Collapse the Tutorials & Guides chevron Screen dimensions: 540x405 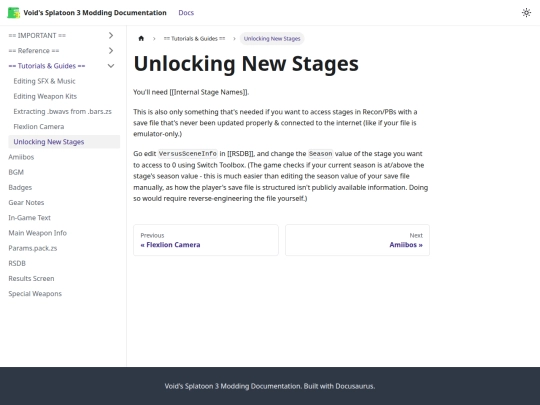(x=111, y=66)
